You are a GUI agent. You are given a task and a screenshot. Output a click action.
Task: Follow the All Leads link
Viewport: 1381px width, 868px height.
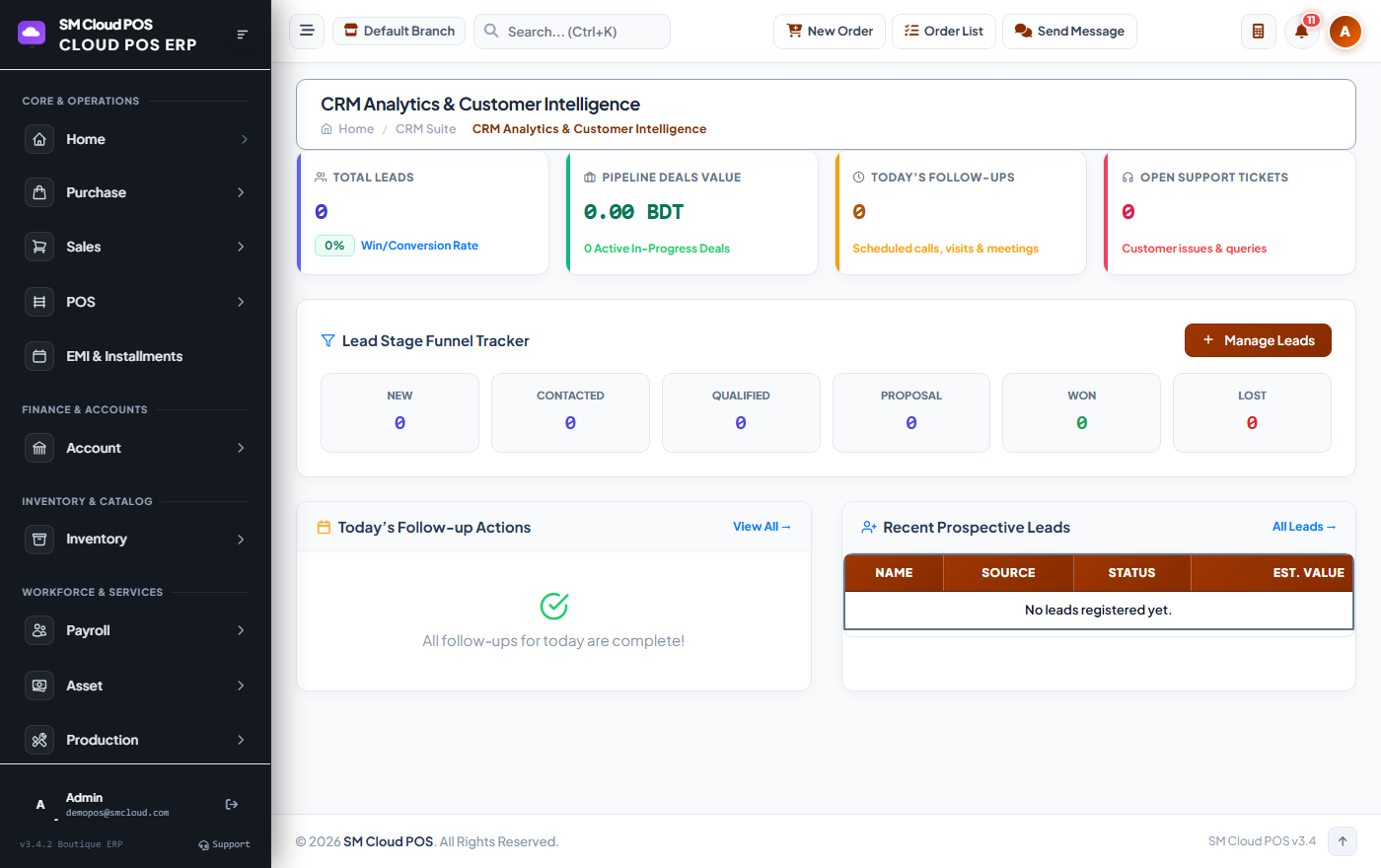(1304, 527)
